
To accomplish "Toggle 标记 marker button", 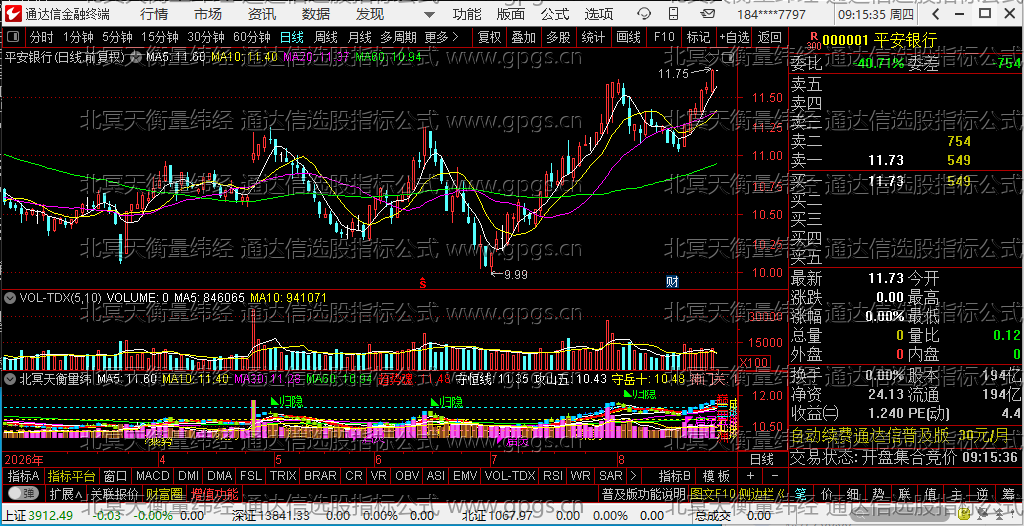I will click(699, 37).
